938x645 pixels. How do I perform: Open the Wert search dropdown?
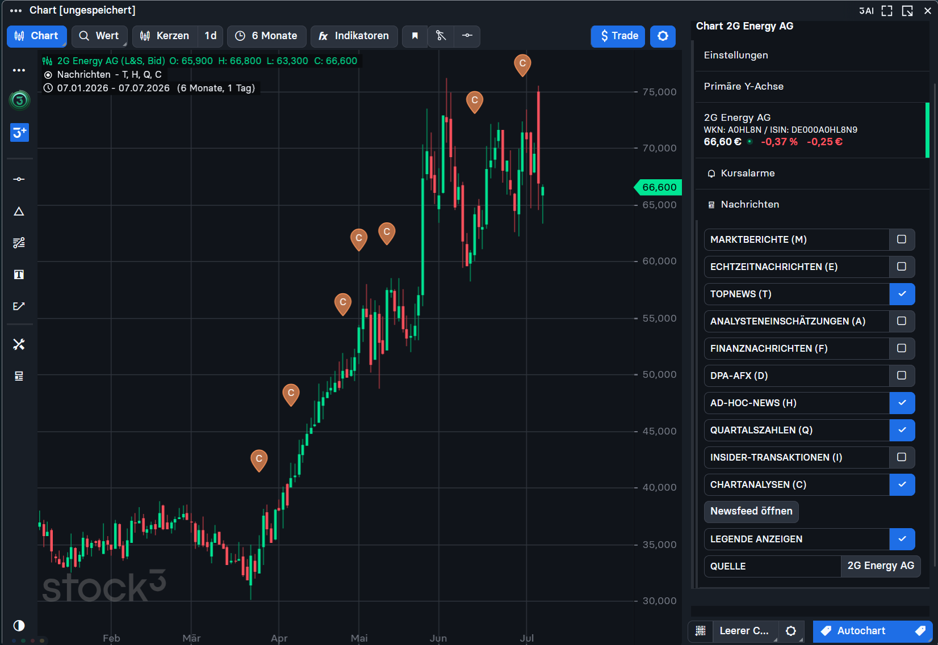pyautogui.click(x=99, y=36)
